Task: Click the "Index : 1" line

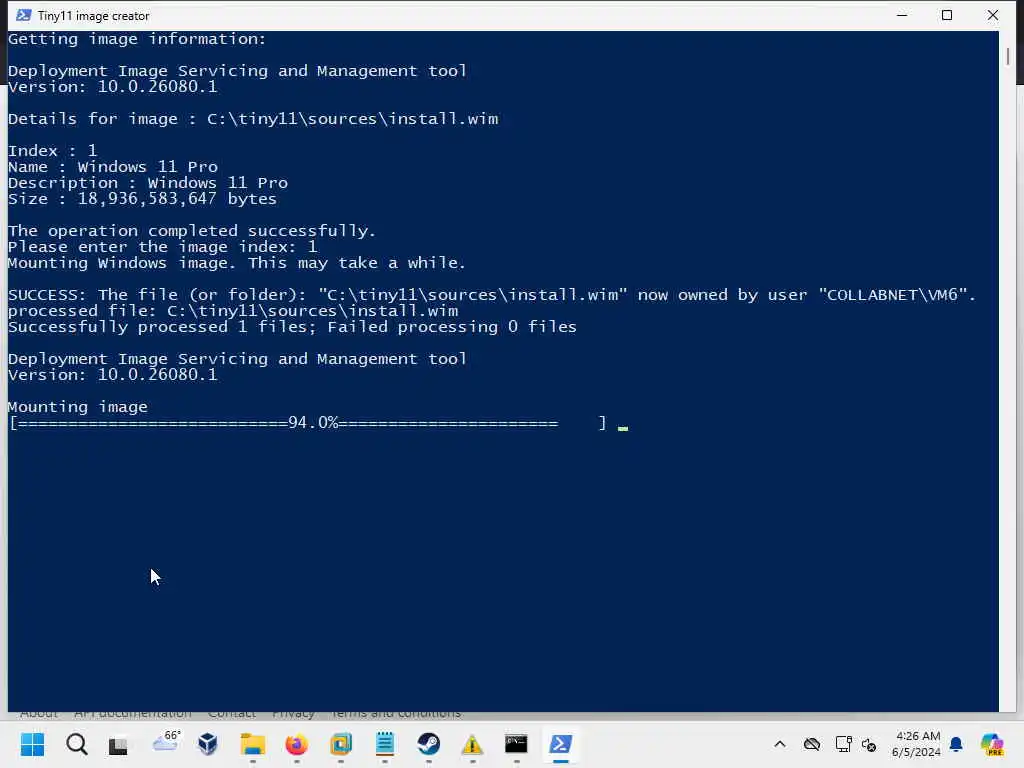Action: tap(52, 151)
